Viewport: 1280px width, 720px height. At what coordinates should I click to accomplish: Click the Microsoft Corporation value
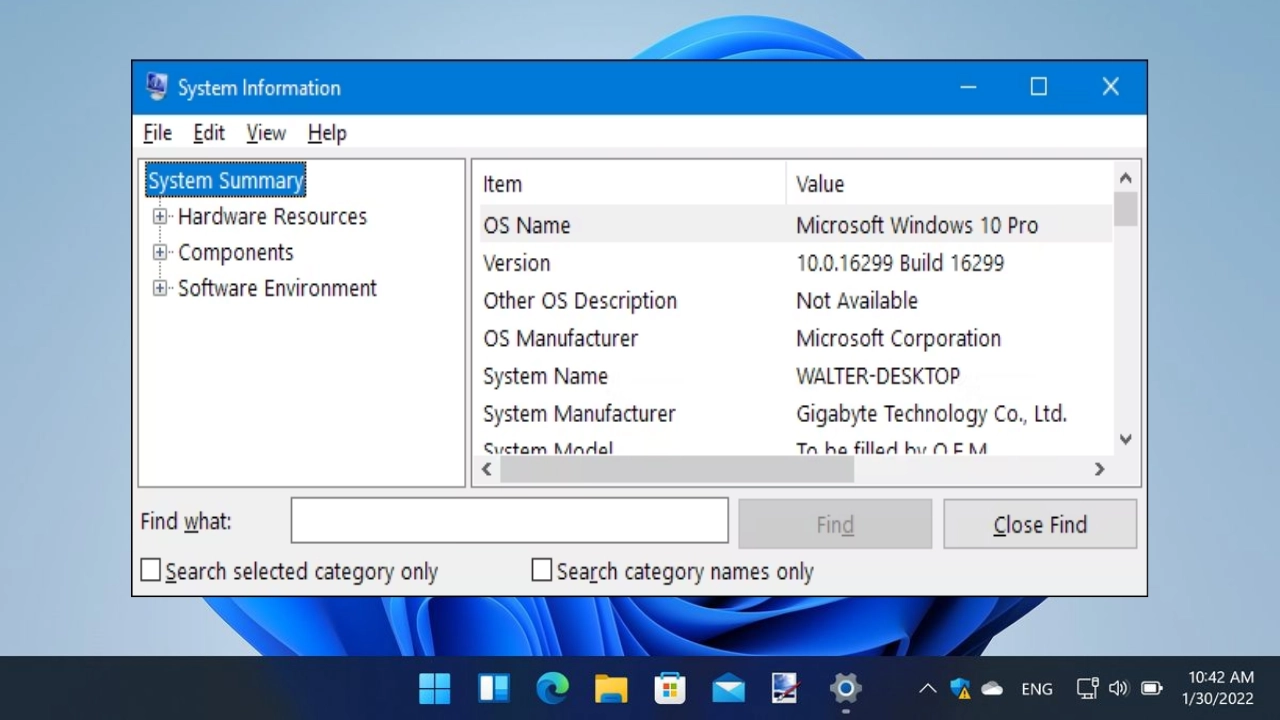coord(898,339)
